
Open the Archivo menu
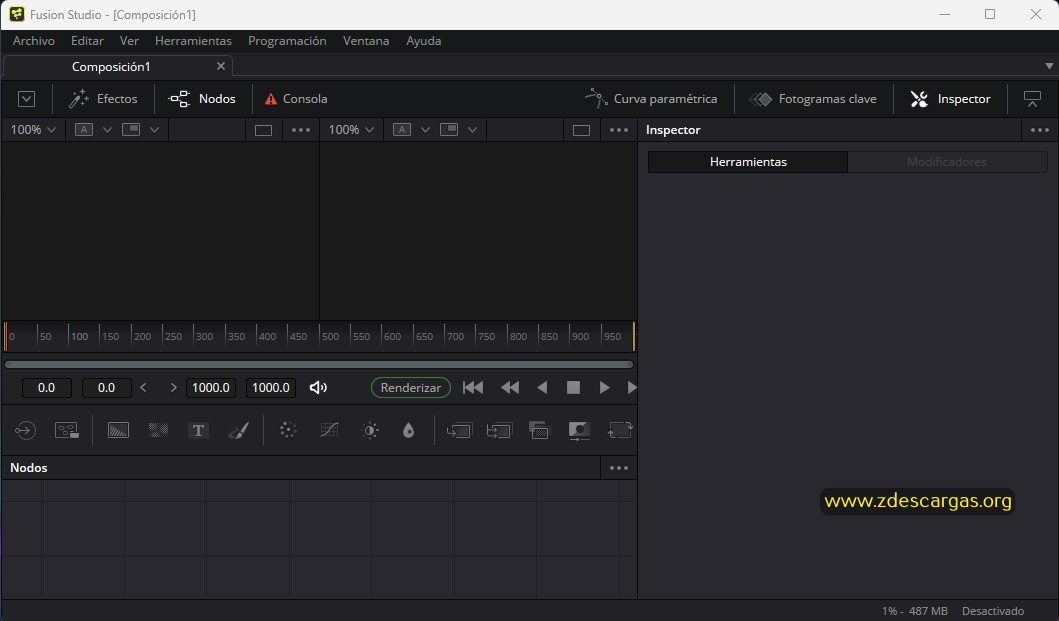(x=34, y=41)
